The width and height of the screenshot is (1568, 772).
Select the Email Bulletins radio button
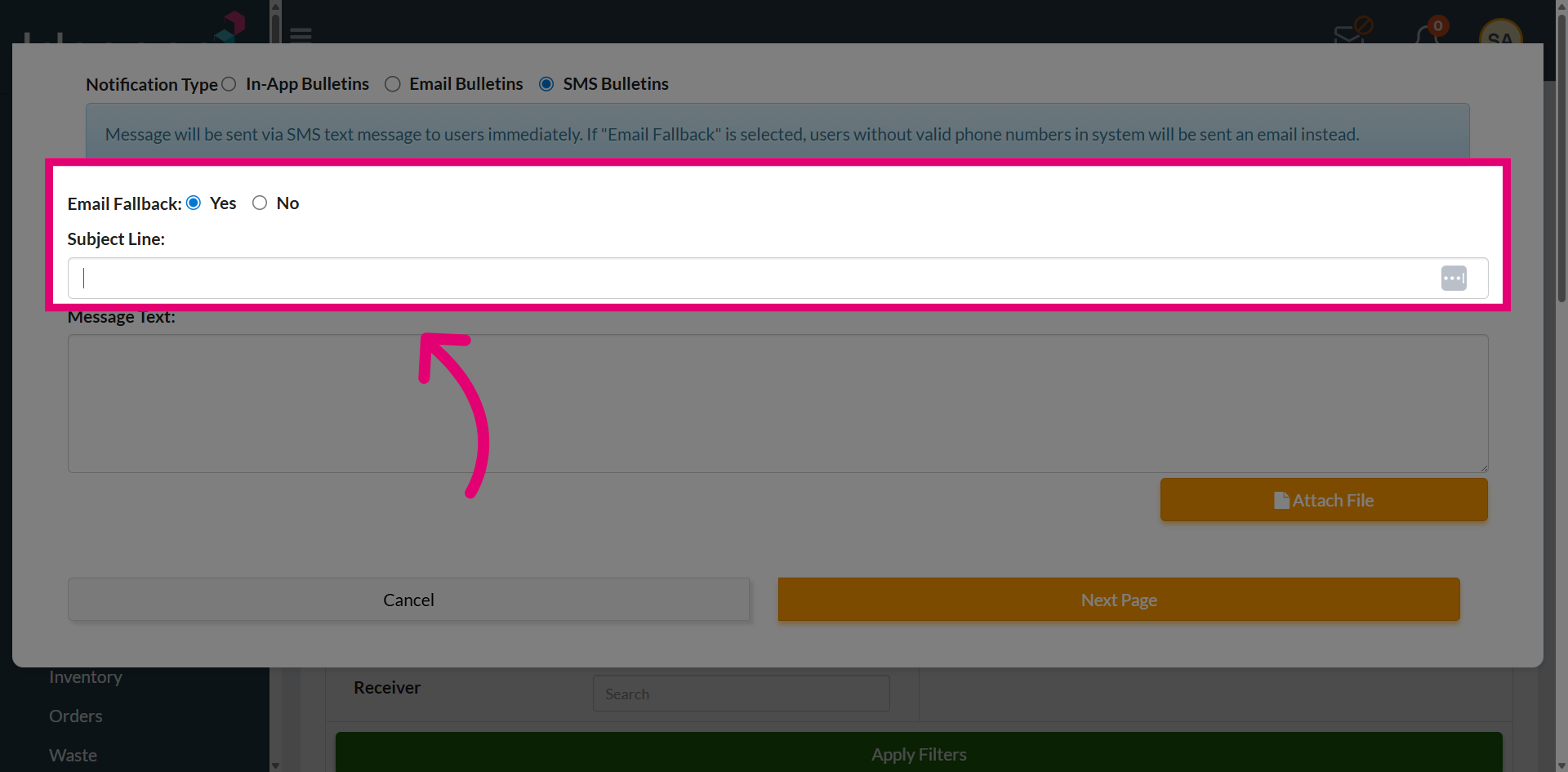pos(393,84)
